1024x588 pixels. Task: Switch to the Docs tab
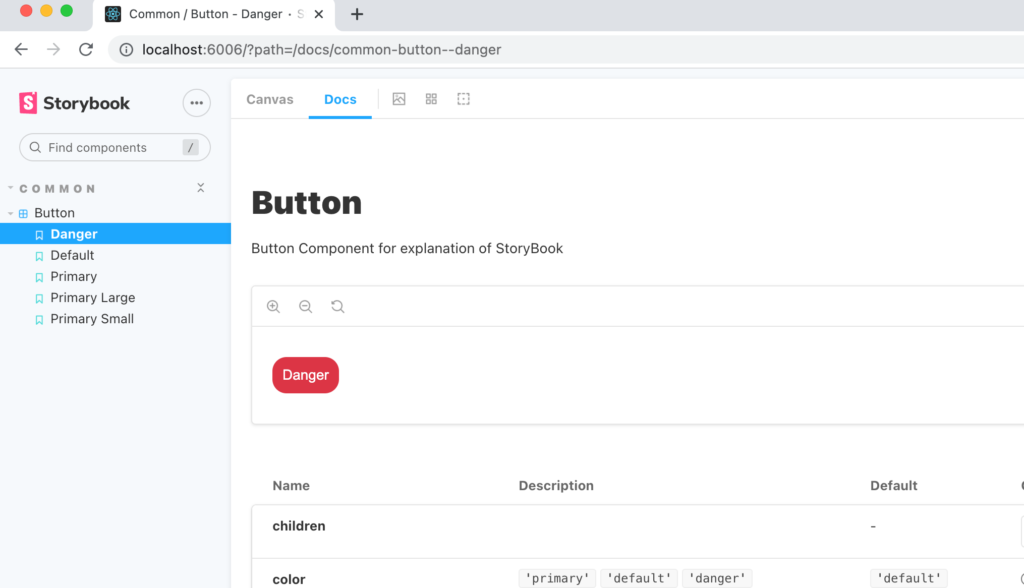pyautogui.click(x=340, y=99)
